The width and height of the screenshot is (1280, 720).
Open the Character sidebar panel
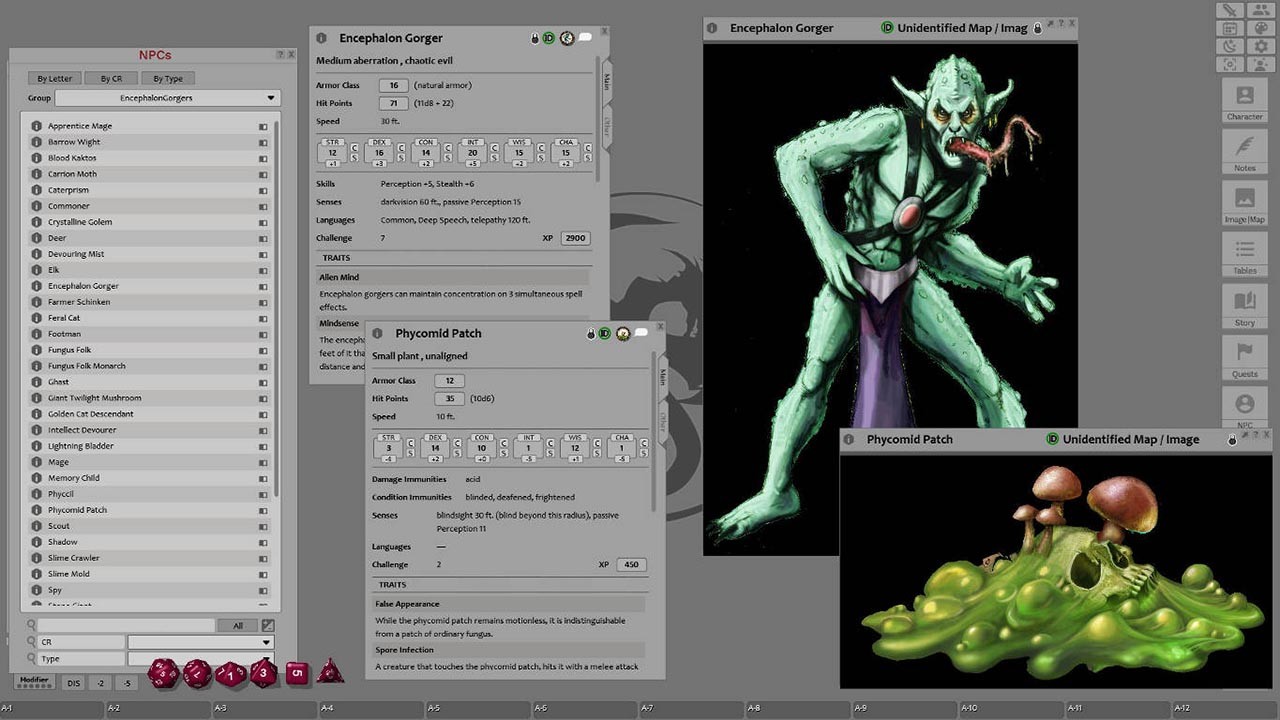1244,101
